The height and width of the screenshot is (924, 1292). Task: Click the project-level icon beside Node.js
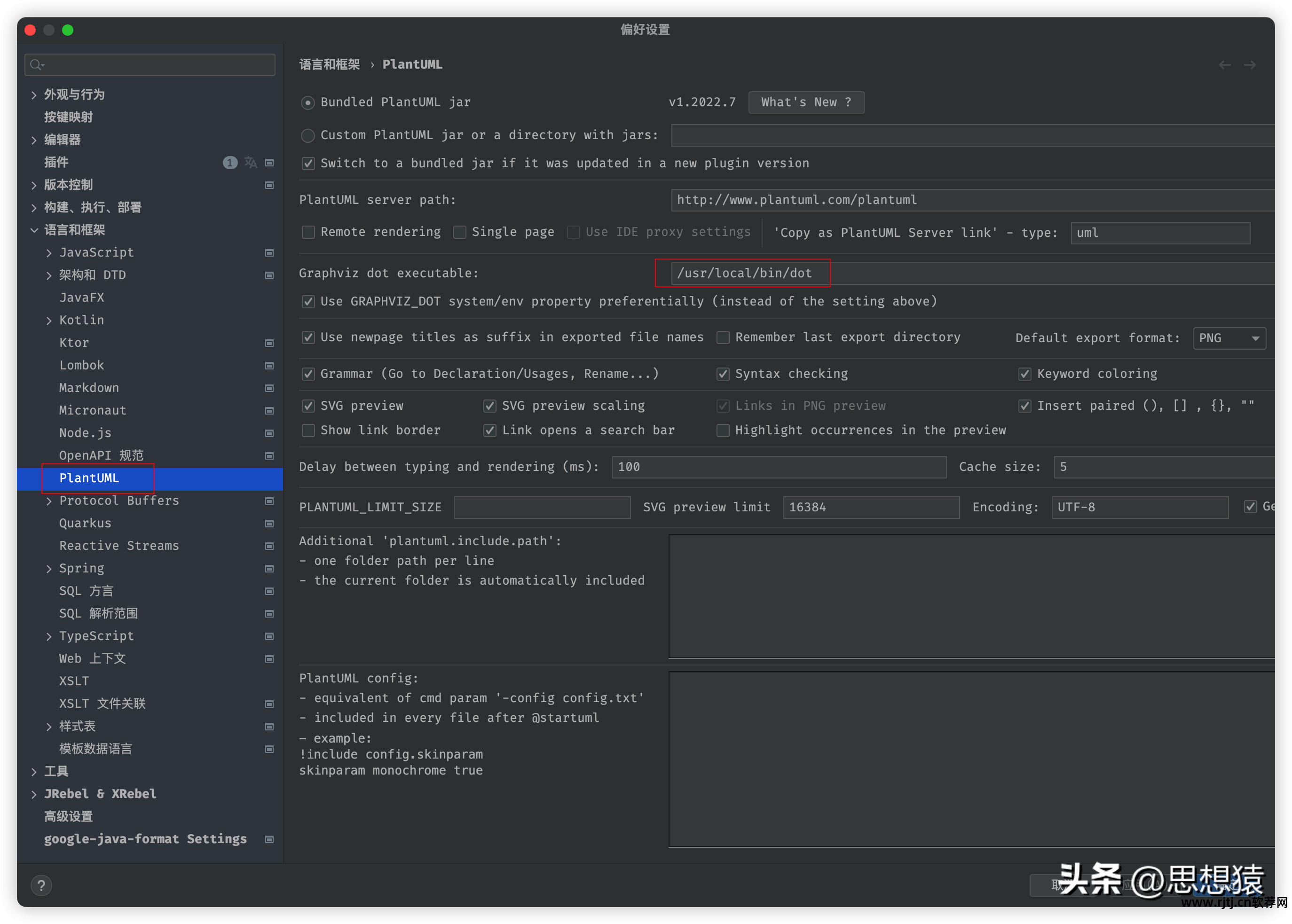pyautogui.click(x=269, y=433)
